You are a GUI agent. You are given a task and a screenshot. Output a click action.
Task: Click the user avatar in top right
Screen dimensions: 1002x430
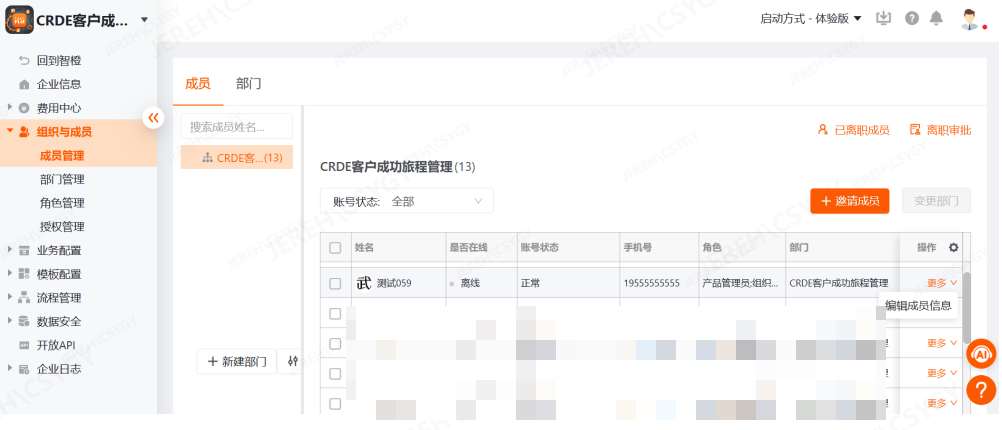(x=969, y=18)
